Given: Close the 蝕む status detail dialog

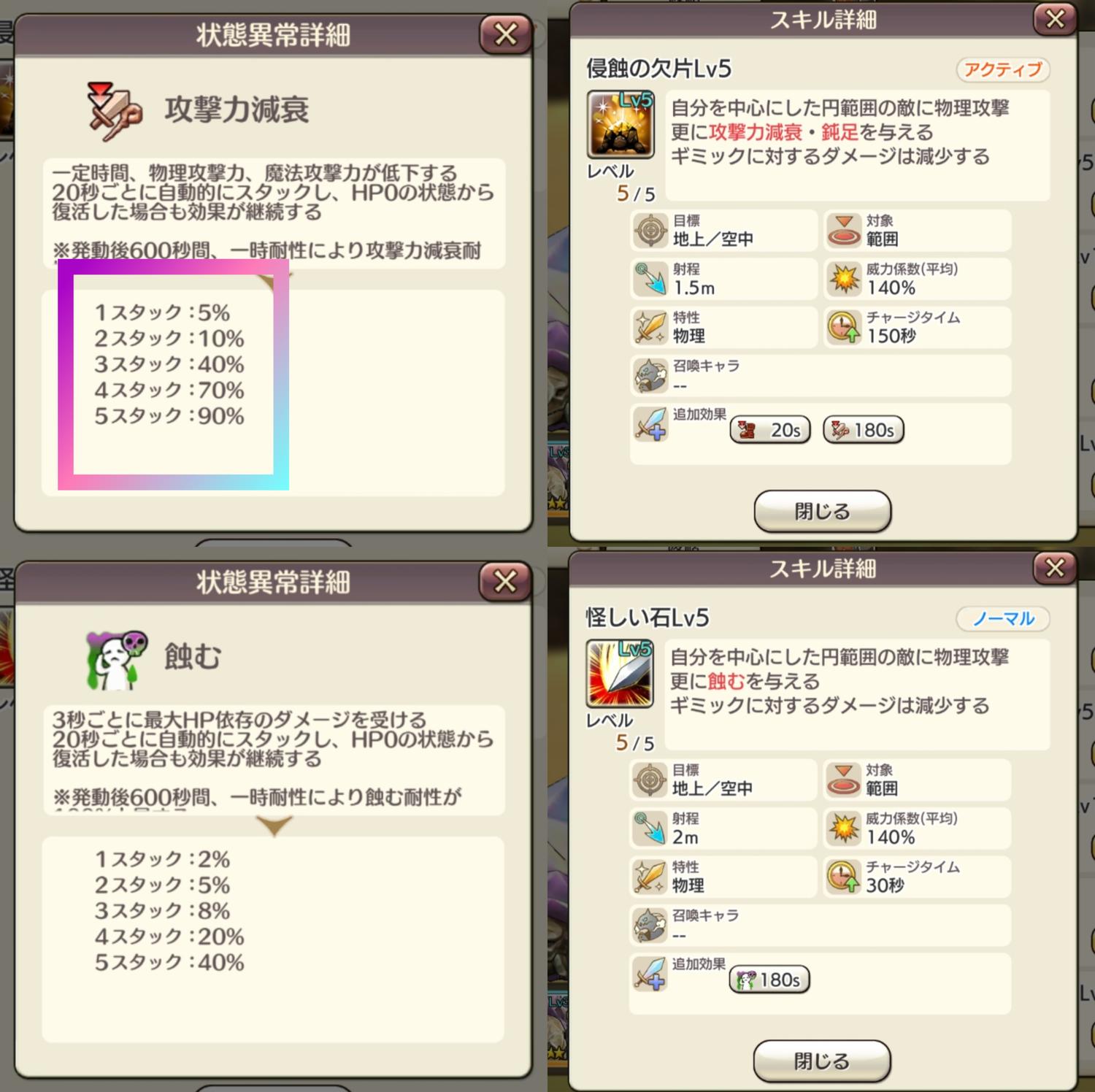Looking at the screenshot, I should tap(506, 582).
